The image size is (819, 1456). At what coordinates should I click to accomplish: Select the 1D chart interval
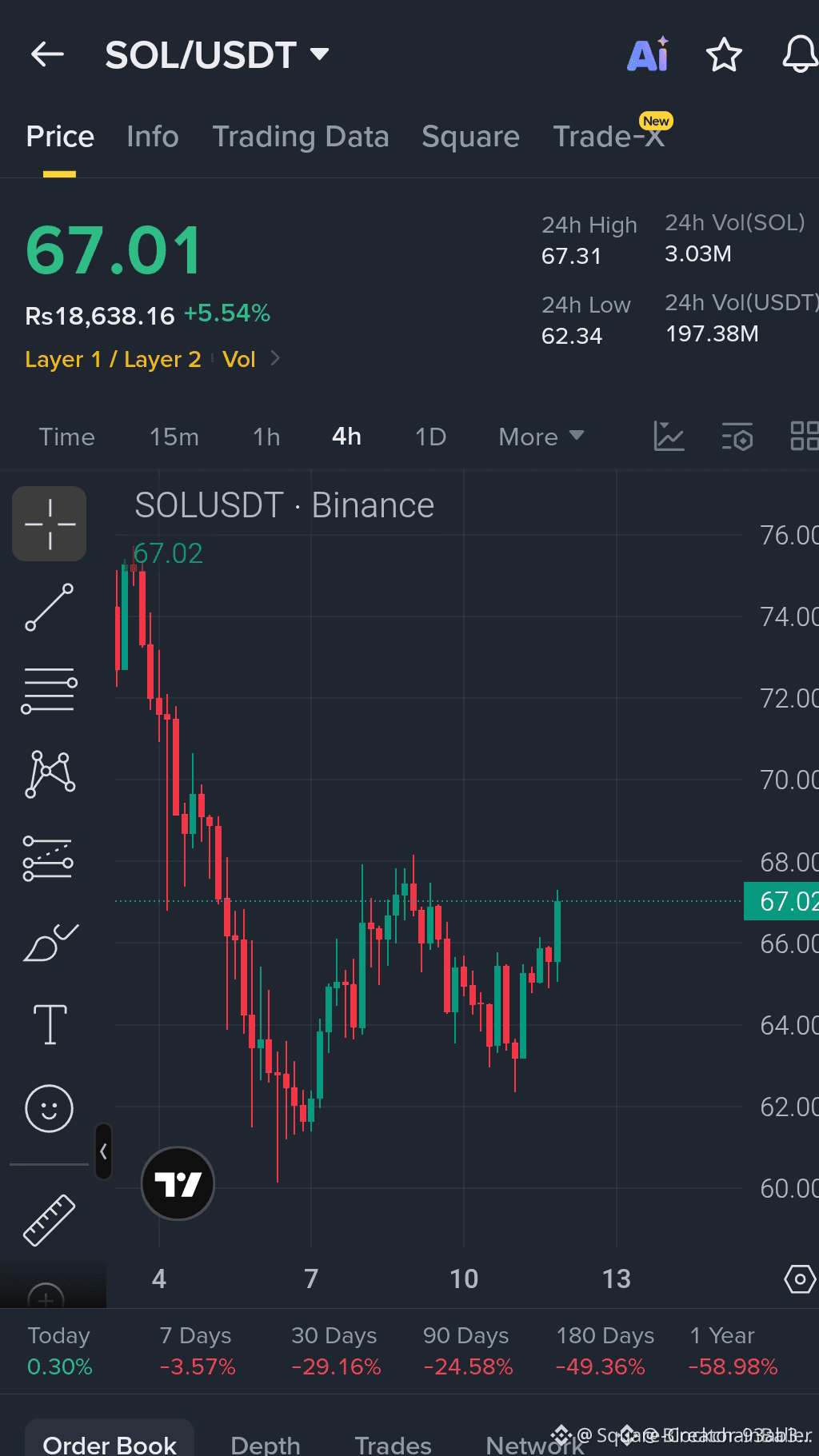430,437
